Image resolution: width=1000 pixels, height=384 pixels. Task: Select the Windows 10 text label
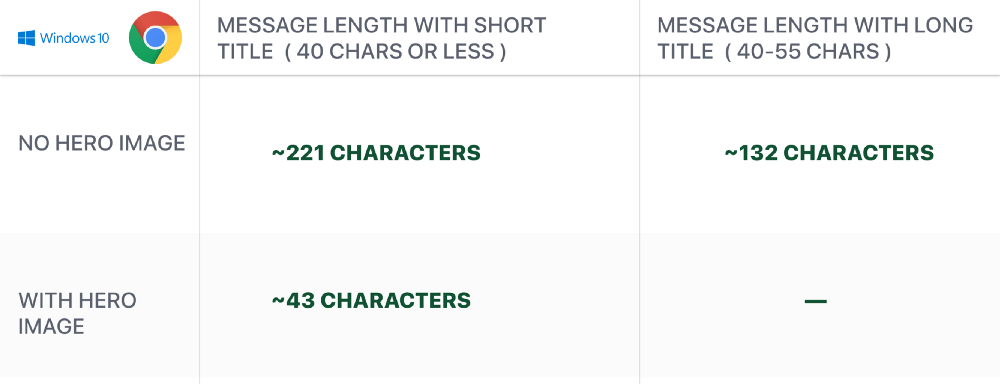pyautogui.click(x=75, y=38)
